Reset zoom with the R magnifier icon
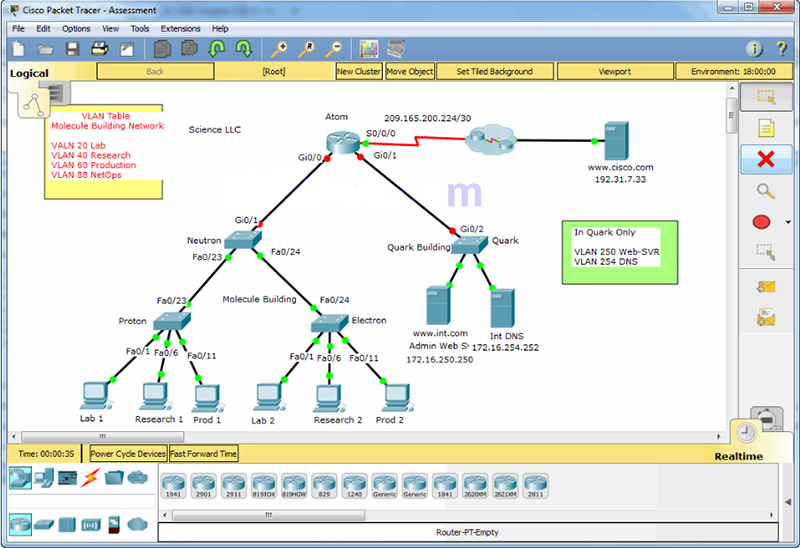 point(306,49)
